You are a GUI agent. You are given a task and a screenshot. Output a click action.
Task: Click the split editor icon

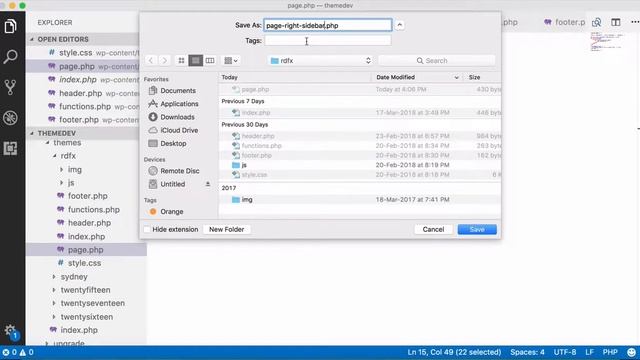pyautogui.click(x=616, y=22)
